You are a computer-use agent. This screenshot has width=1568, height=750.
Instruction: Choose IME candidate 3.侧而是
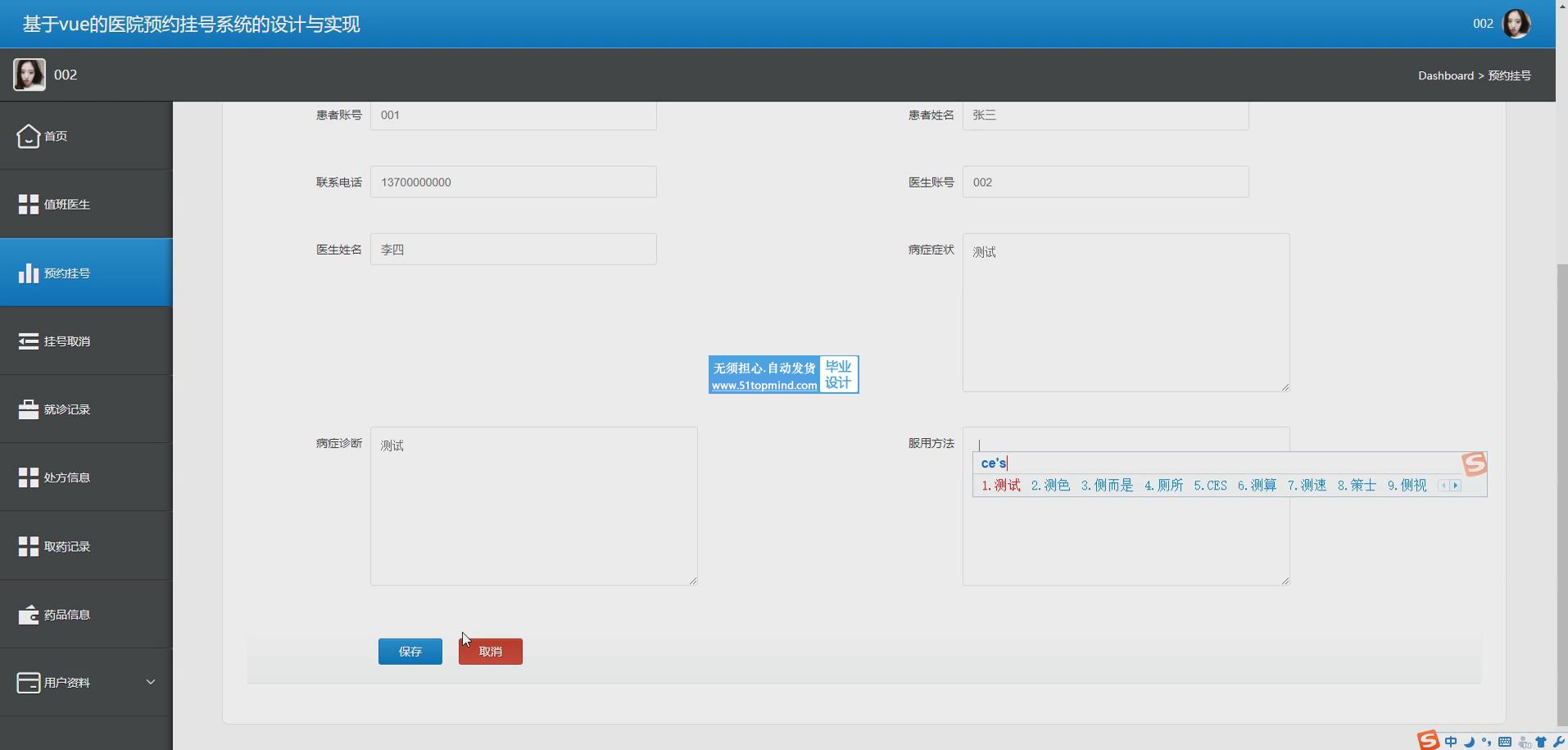[x=1107, y=486]
